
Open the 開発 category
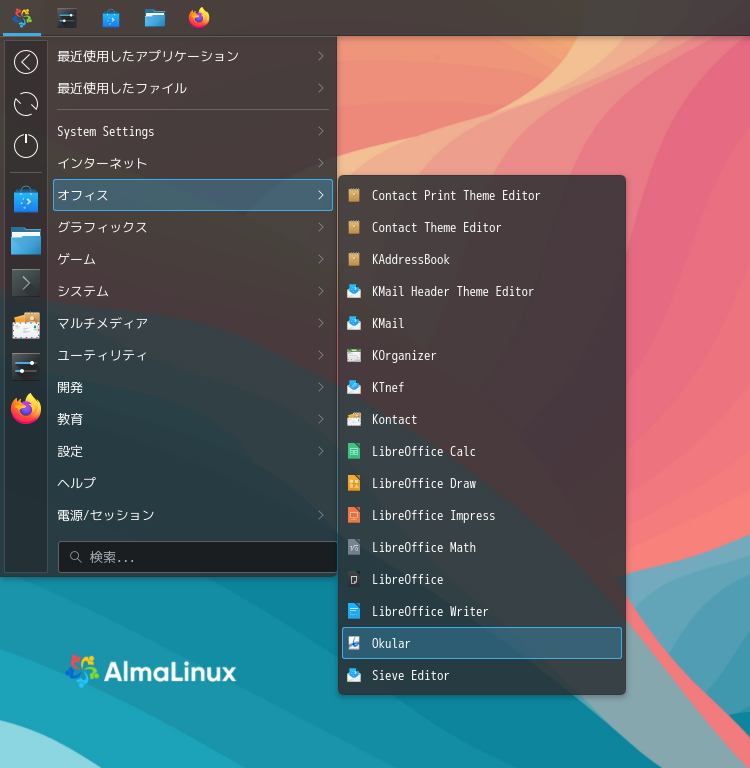pyautogui.click(x=193, y=387)
